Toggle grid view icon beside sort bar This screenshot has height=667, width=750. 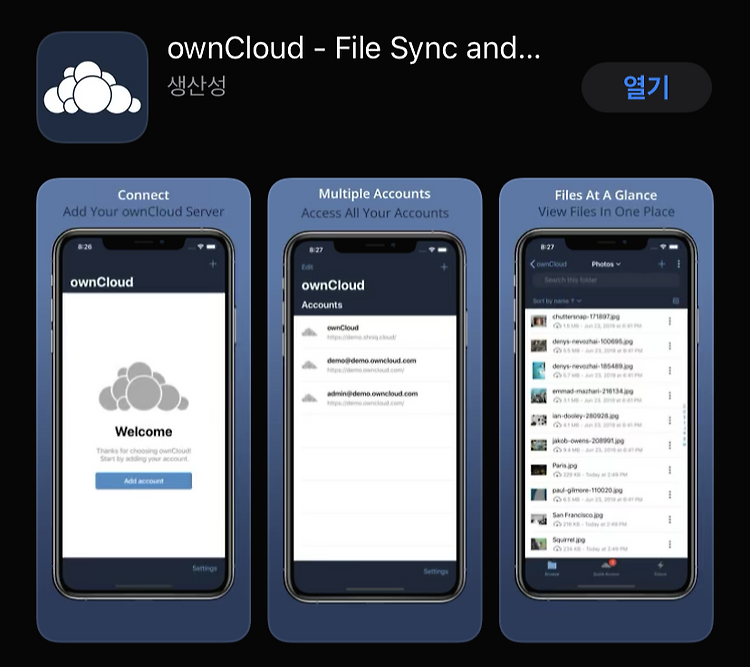[676, 301]
